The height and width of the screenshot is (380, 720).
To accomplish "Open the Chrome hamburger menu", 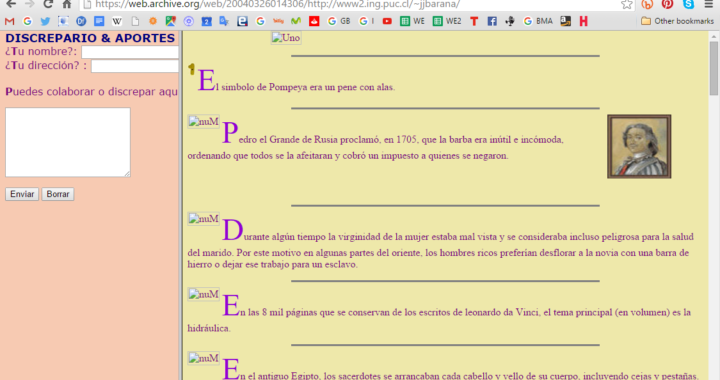I will coord(709,4).
